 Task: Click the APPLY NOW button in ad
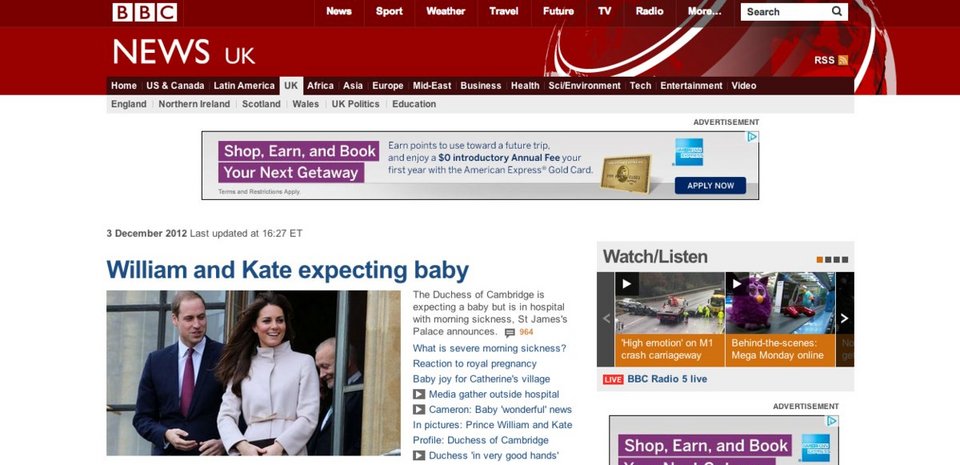tap(710, 185)
